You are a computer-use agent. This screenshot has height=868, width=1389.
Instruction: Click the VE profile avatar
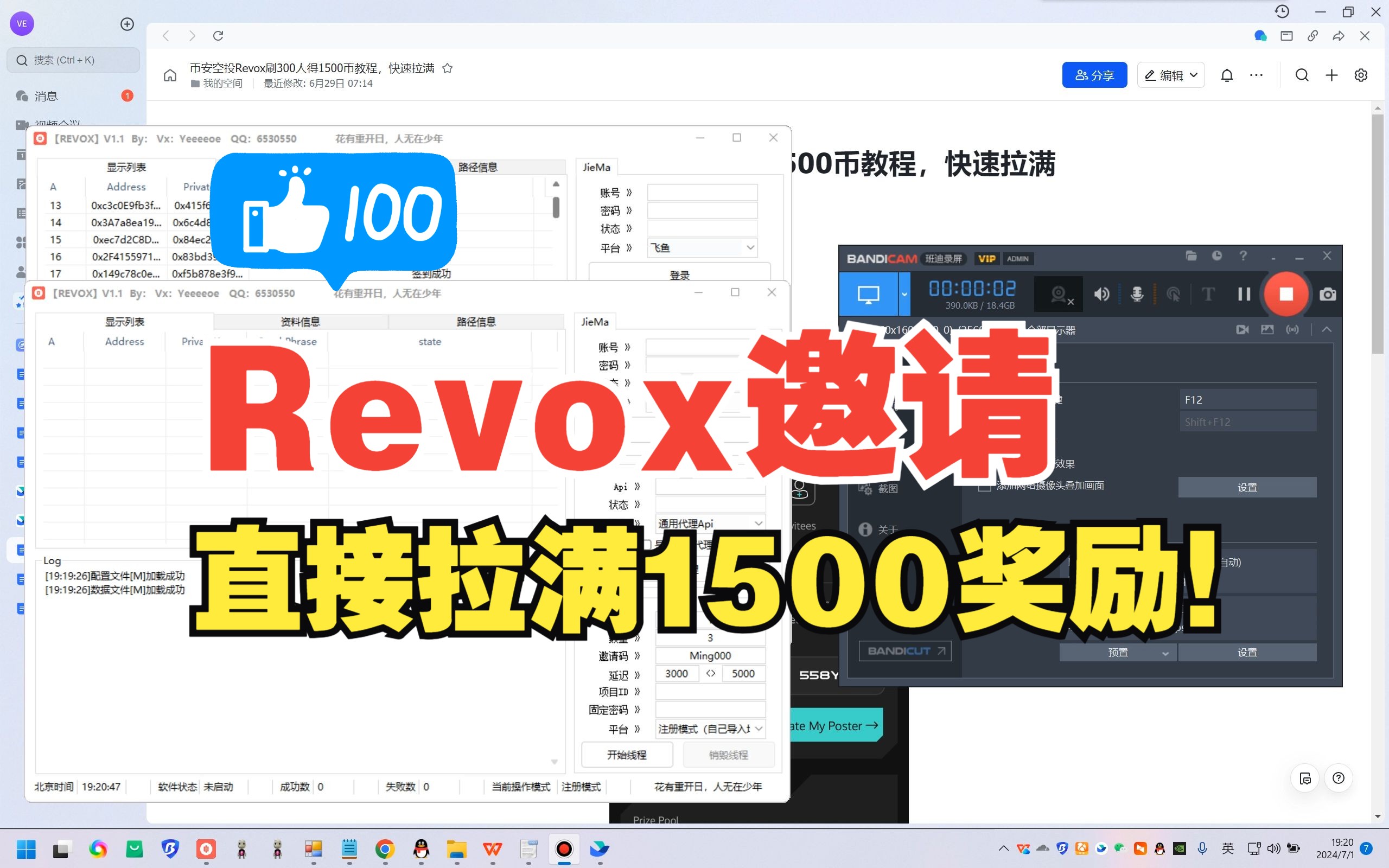point(22,23)
